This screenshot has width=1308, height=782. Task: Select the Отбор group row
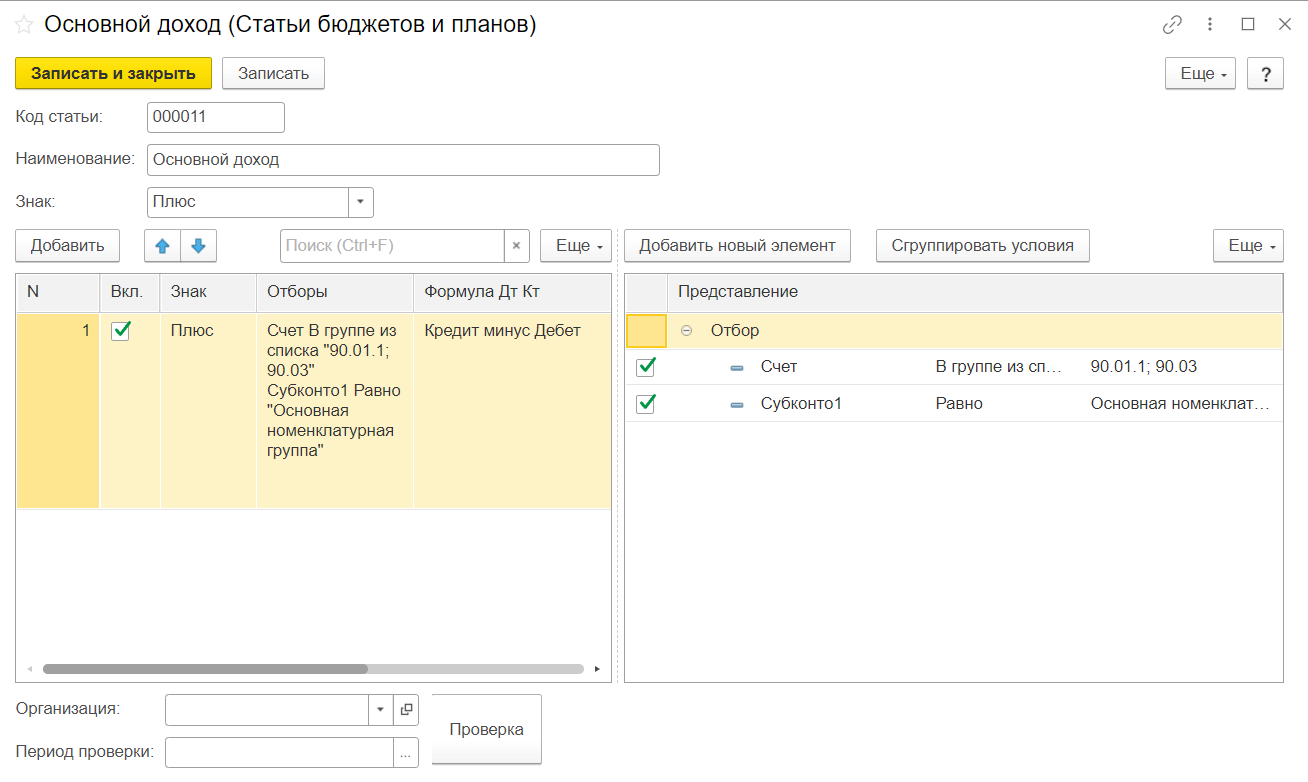[x=954, y=330]
